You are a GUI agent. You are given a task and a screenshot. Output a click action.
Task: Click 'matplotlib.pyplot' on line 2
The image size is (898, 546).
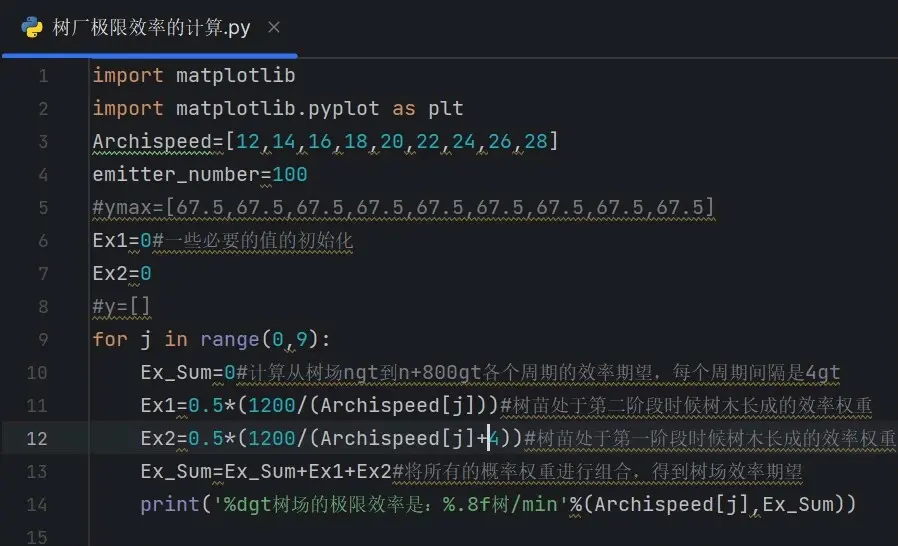click(x=278, y=109)
